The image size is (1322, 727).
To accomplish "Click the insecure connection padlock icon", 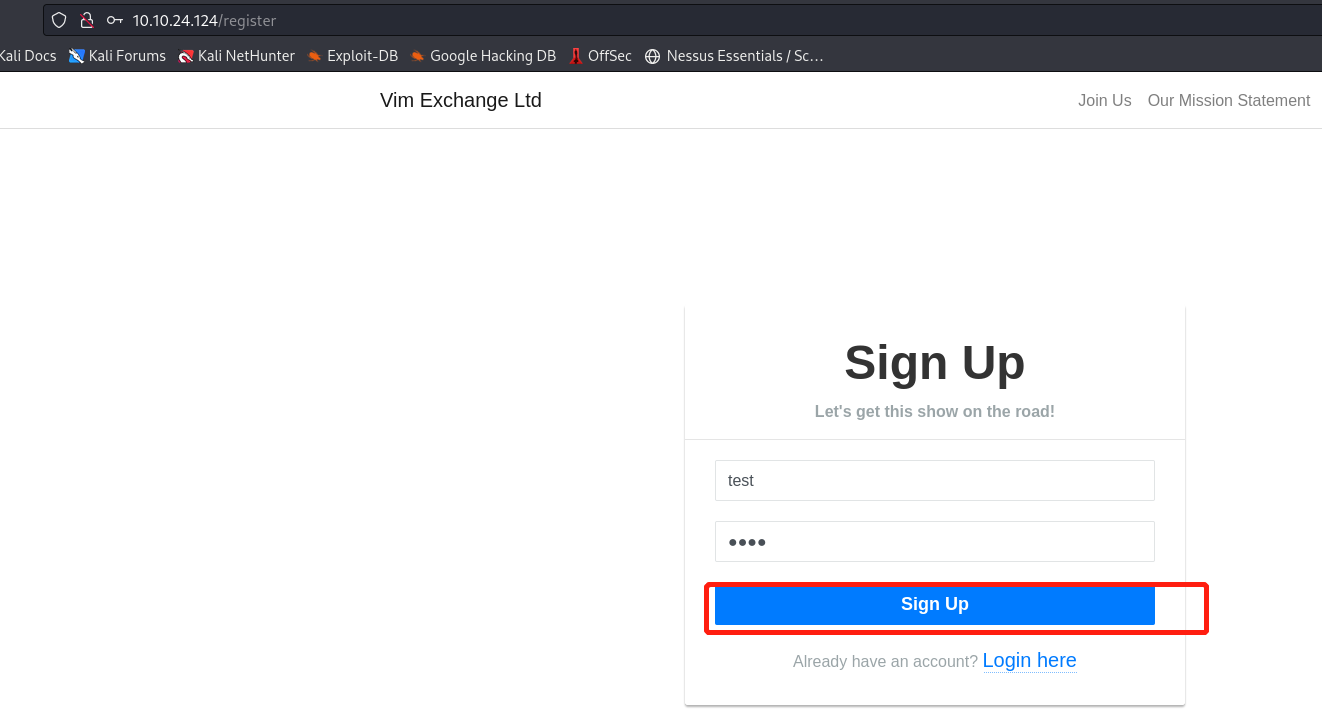I will [x=87, y=20].
